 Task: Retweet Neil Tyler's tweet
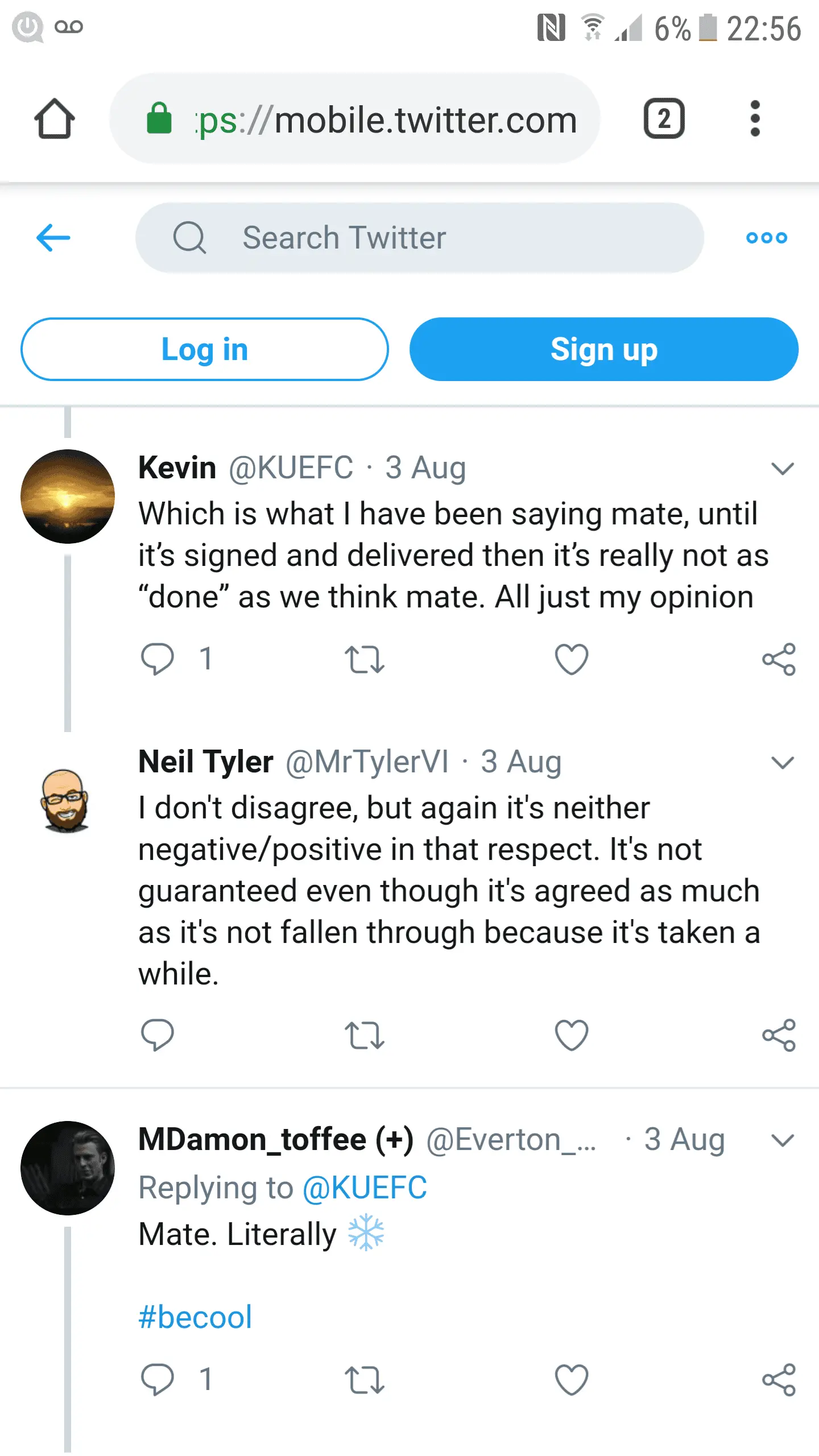365,1035
